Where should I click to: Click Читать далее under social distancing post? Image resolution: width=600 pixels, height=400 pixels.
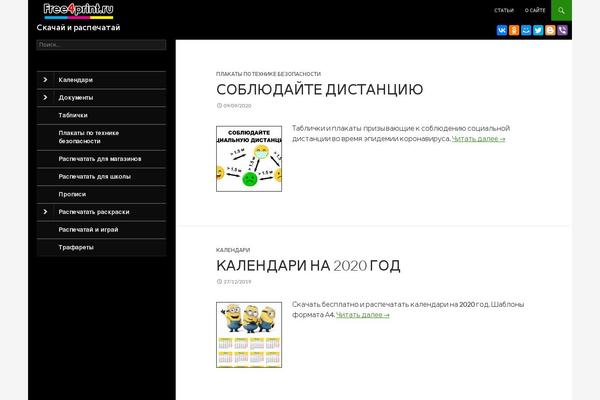pyautogui.click(x=478, y=139)
